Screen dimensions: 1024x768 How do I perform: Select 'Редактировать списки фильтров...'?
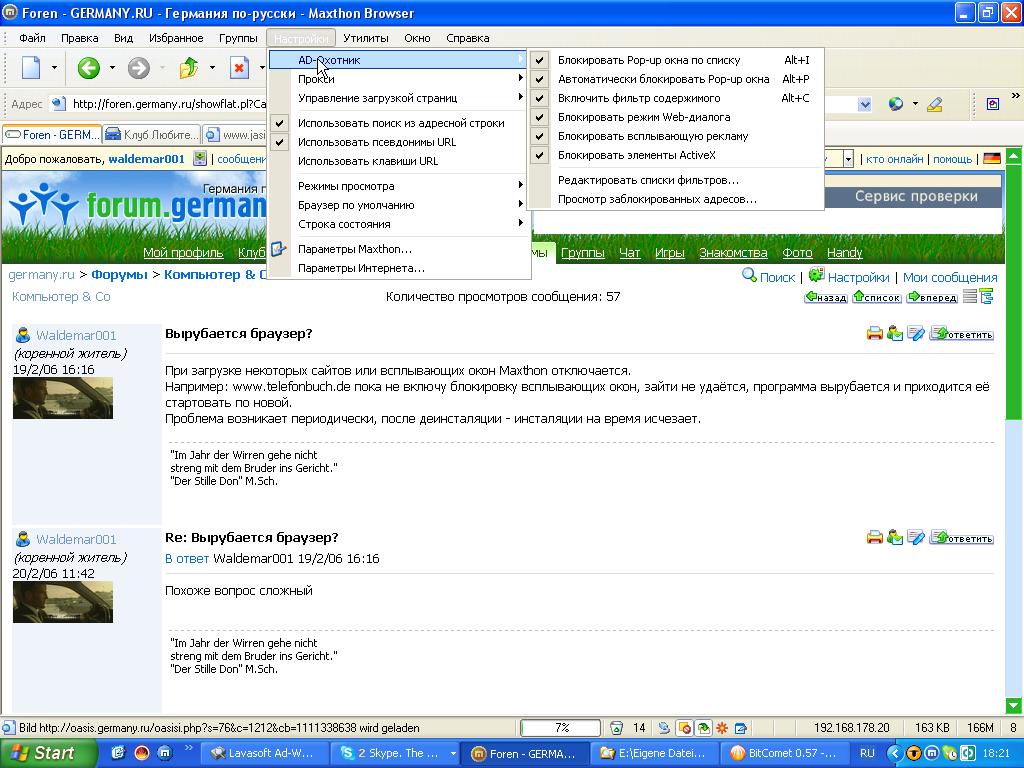click(675, 180)
